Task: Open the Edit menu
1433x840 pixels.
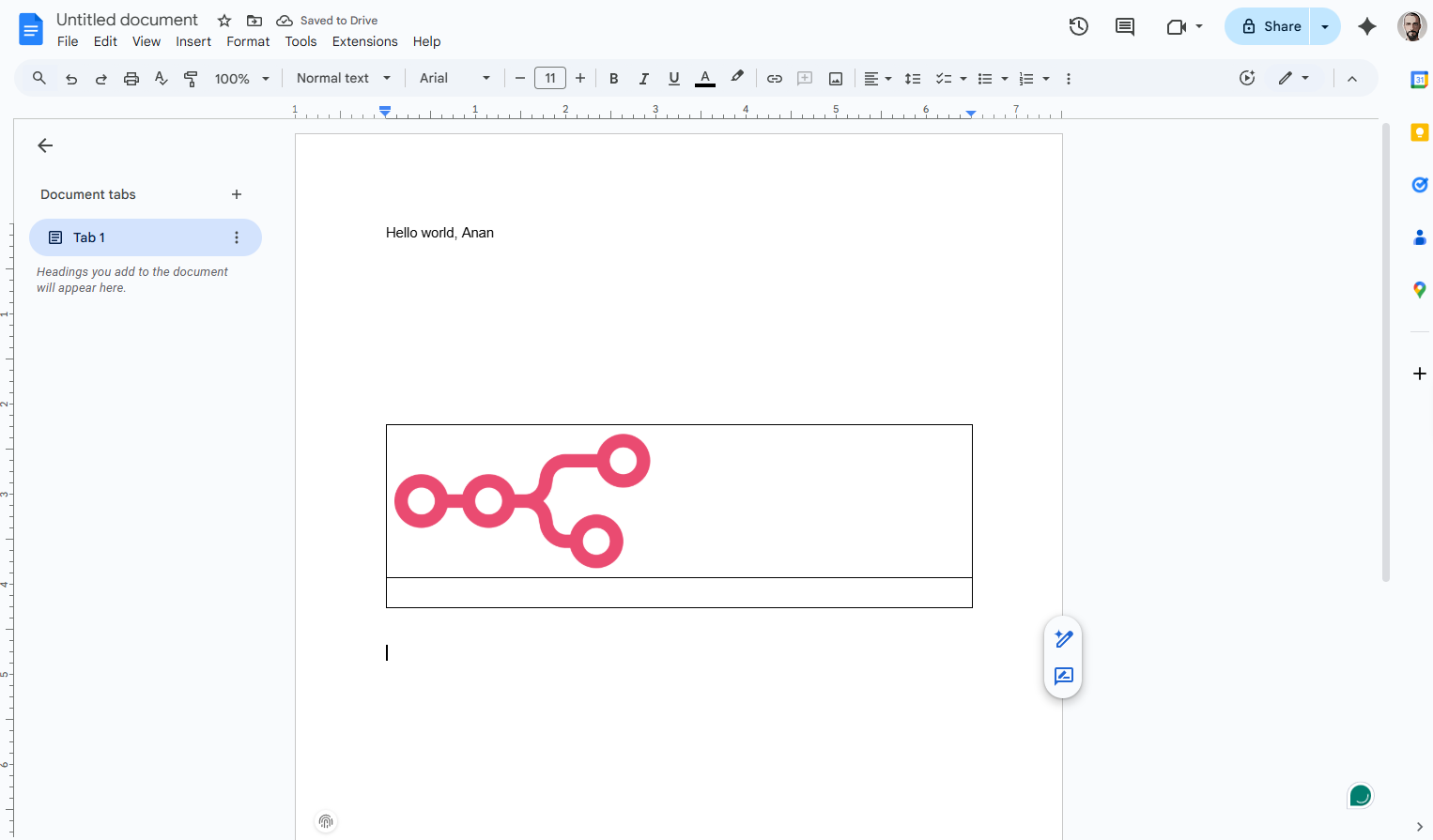Action: pos(105,41)
